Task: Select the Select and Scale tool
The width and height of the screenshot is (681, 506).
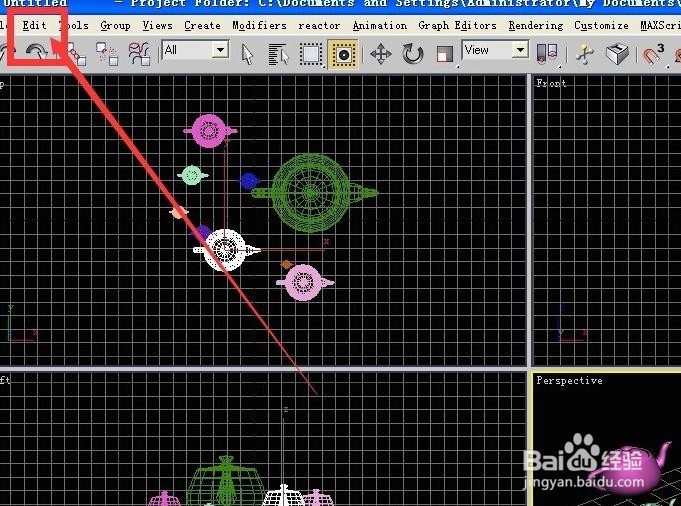Action: click(445, 55)
